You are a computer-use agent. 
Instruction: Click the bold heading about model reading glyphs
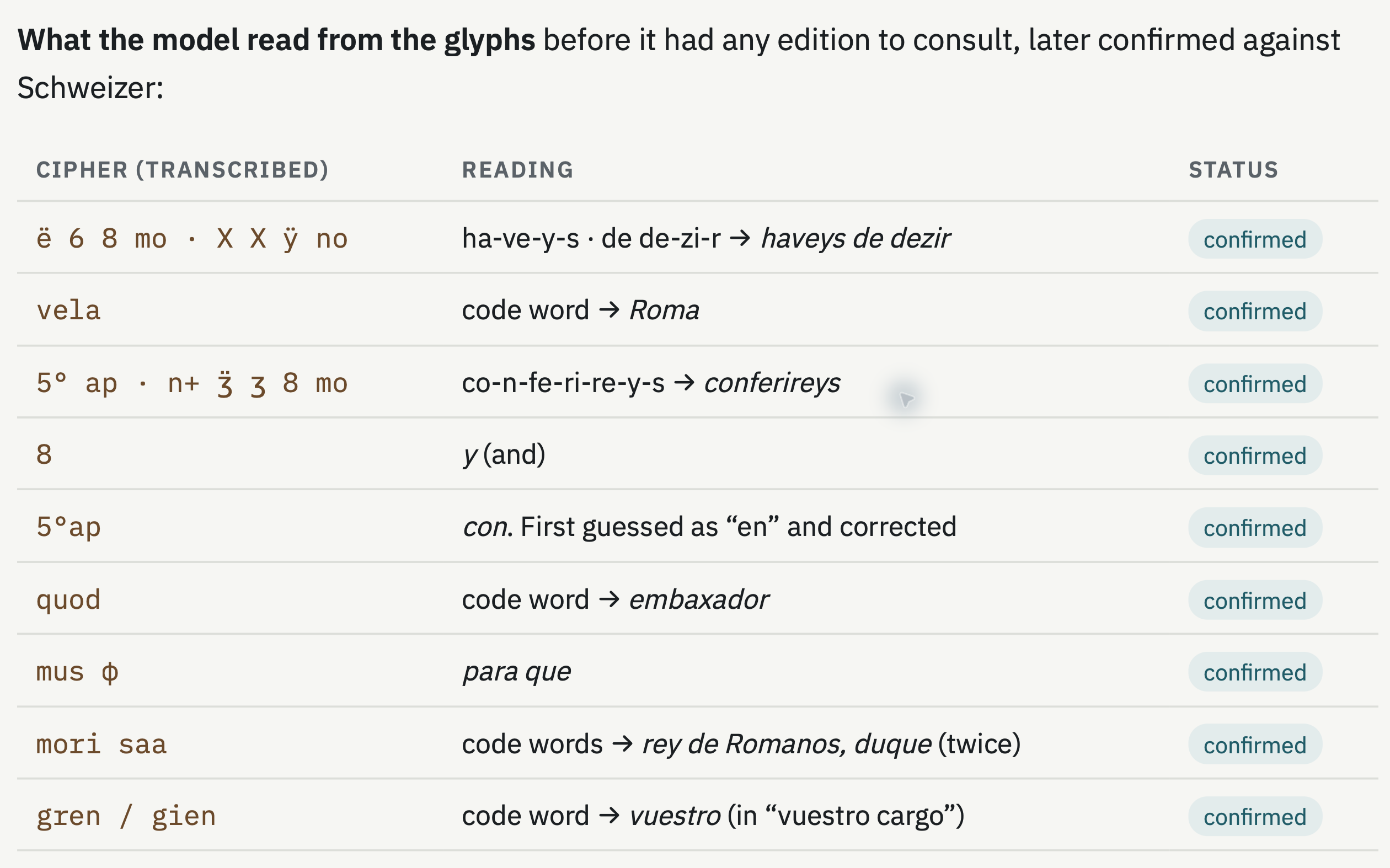click(x=276, y=40)
